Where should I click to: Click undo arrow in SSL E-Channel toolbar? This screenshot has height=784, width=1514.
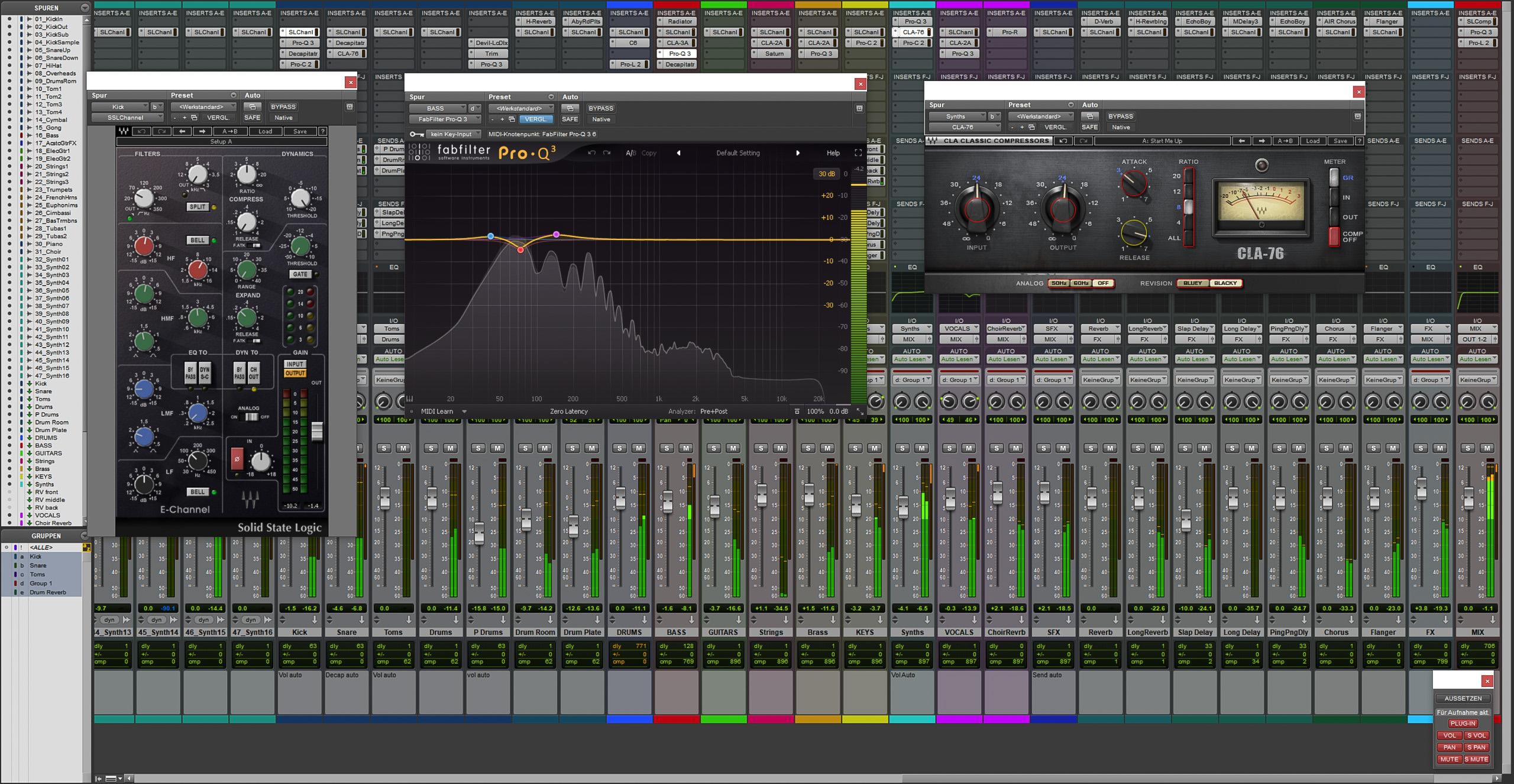pos(141,131)
